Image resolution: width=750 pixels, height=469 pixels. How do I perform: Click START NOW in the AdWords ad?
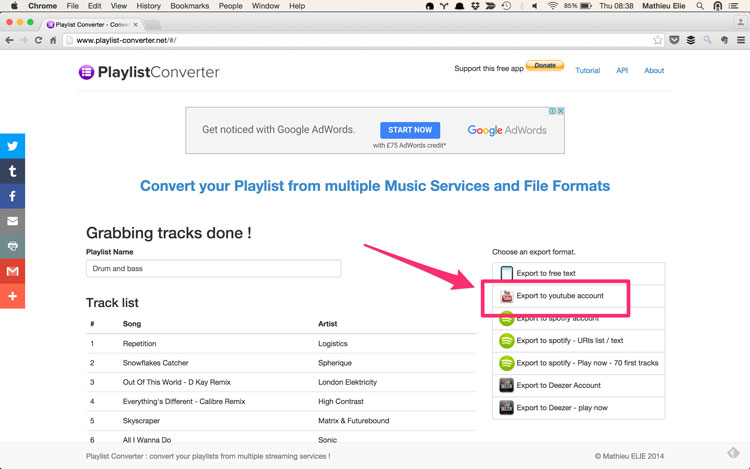410,130
